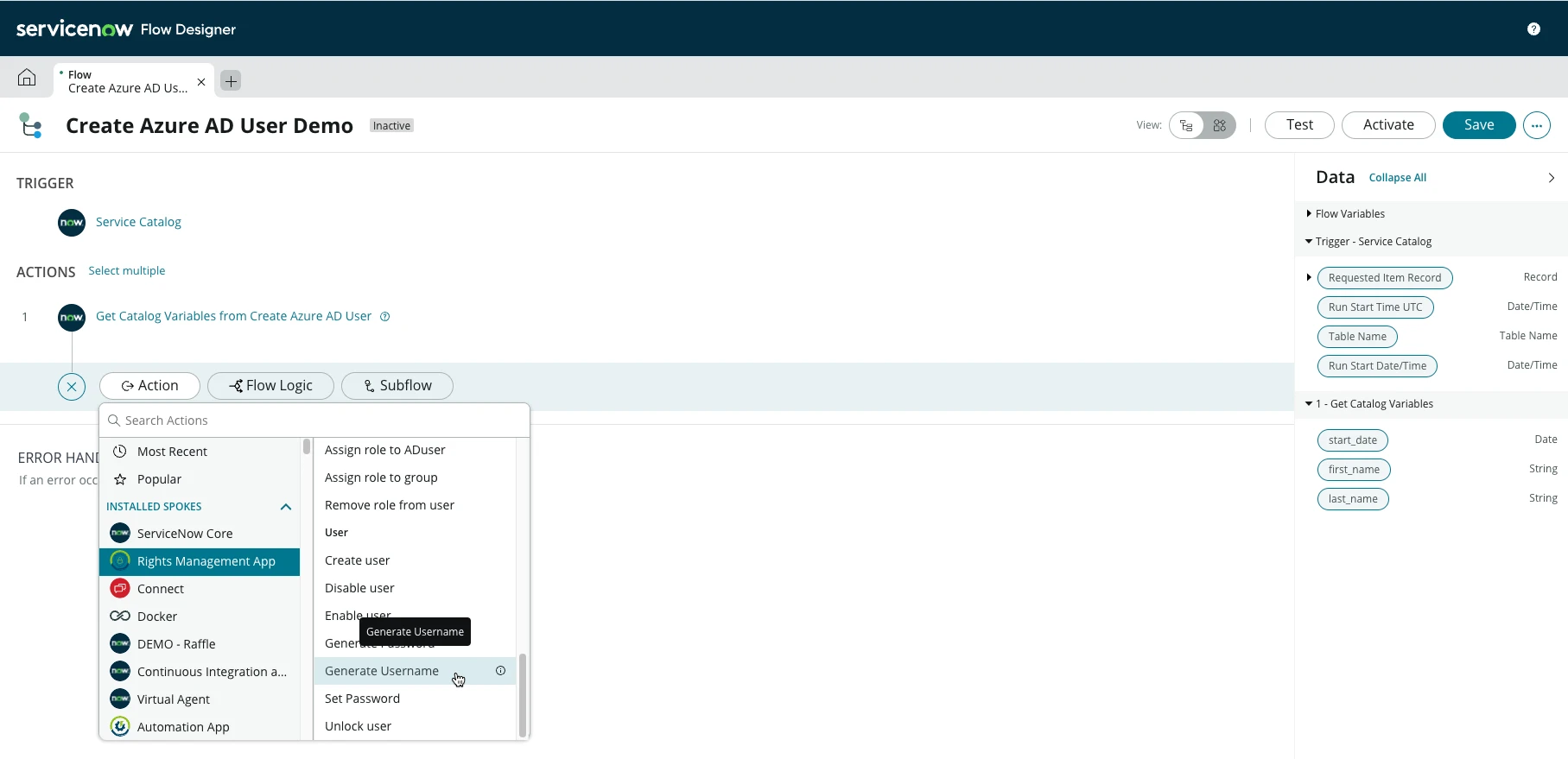Select Popular category
Viewport: 1568px width, 759px height.
pos(200,479)
